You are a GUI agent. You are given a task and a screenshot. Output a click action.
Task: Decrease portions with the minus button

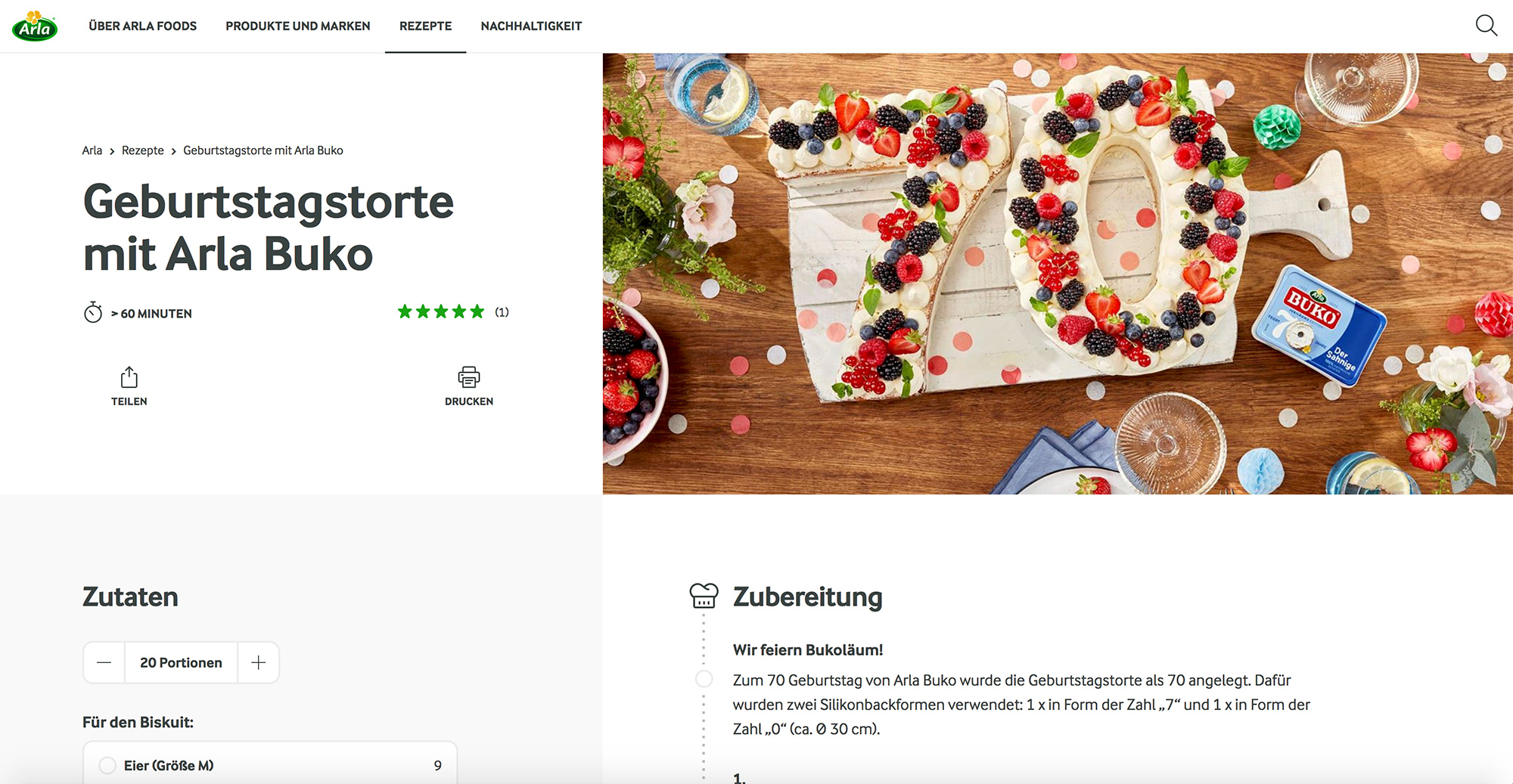click(104, 662)
